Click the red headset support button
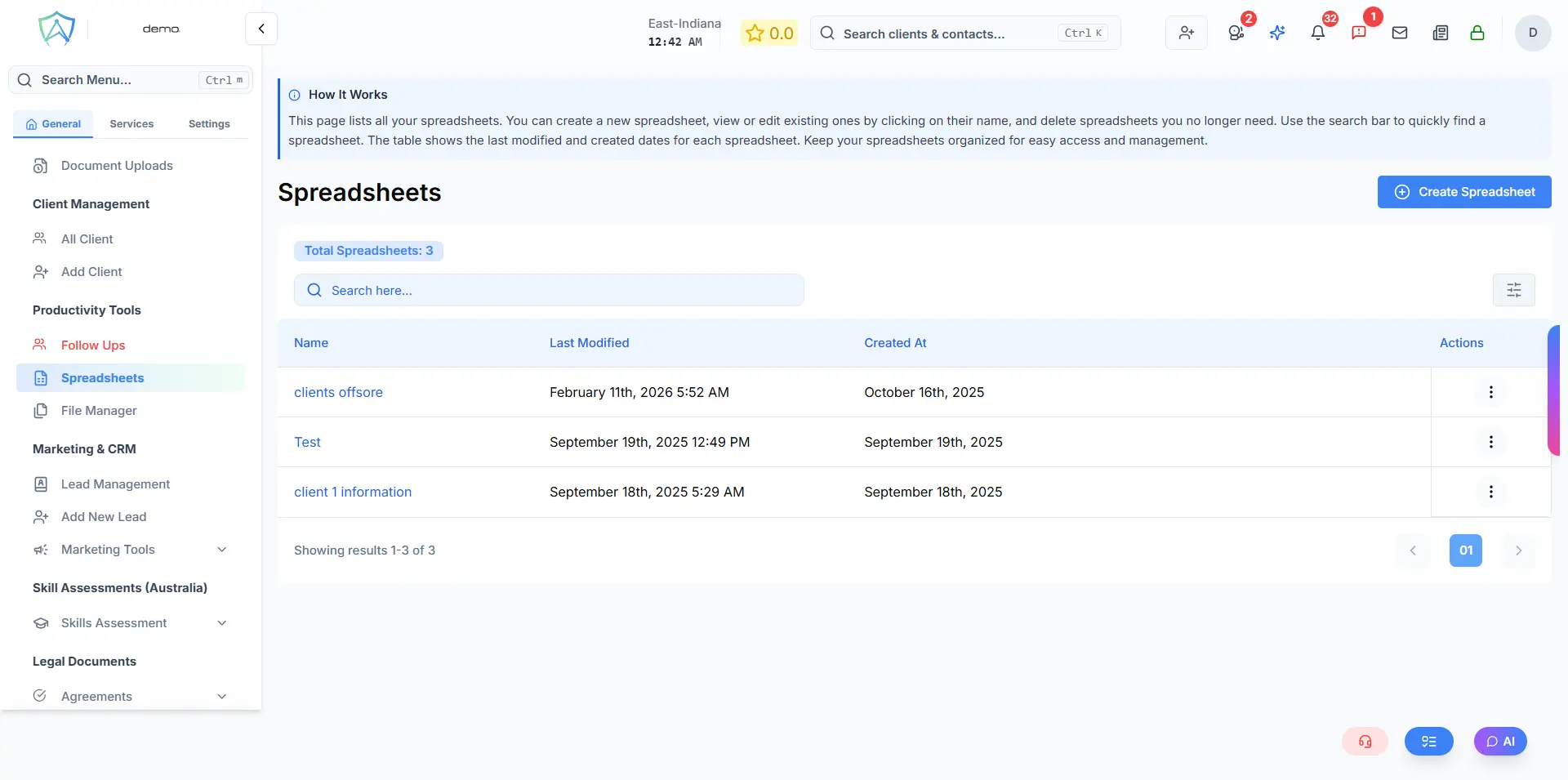1568x780 pixels. click(1365, 742)
